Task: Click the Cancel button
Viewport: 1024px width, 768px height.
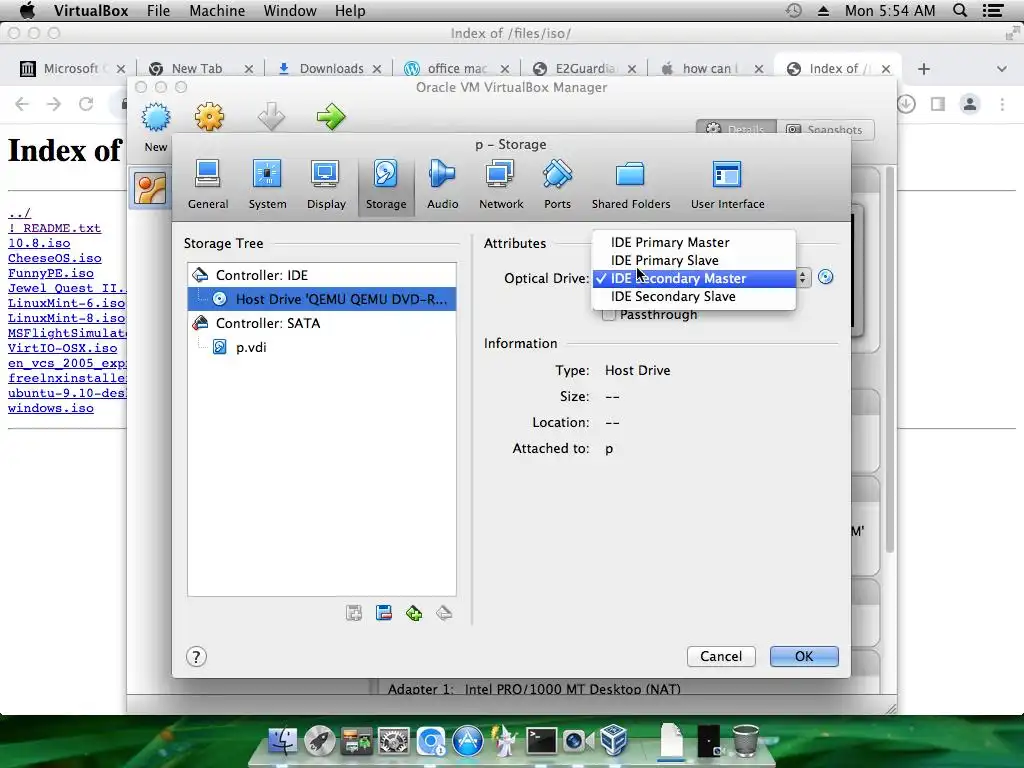Action: coord(721,656)
